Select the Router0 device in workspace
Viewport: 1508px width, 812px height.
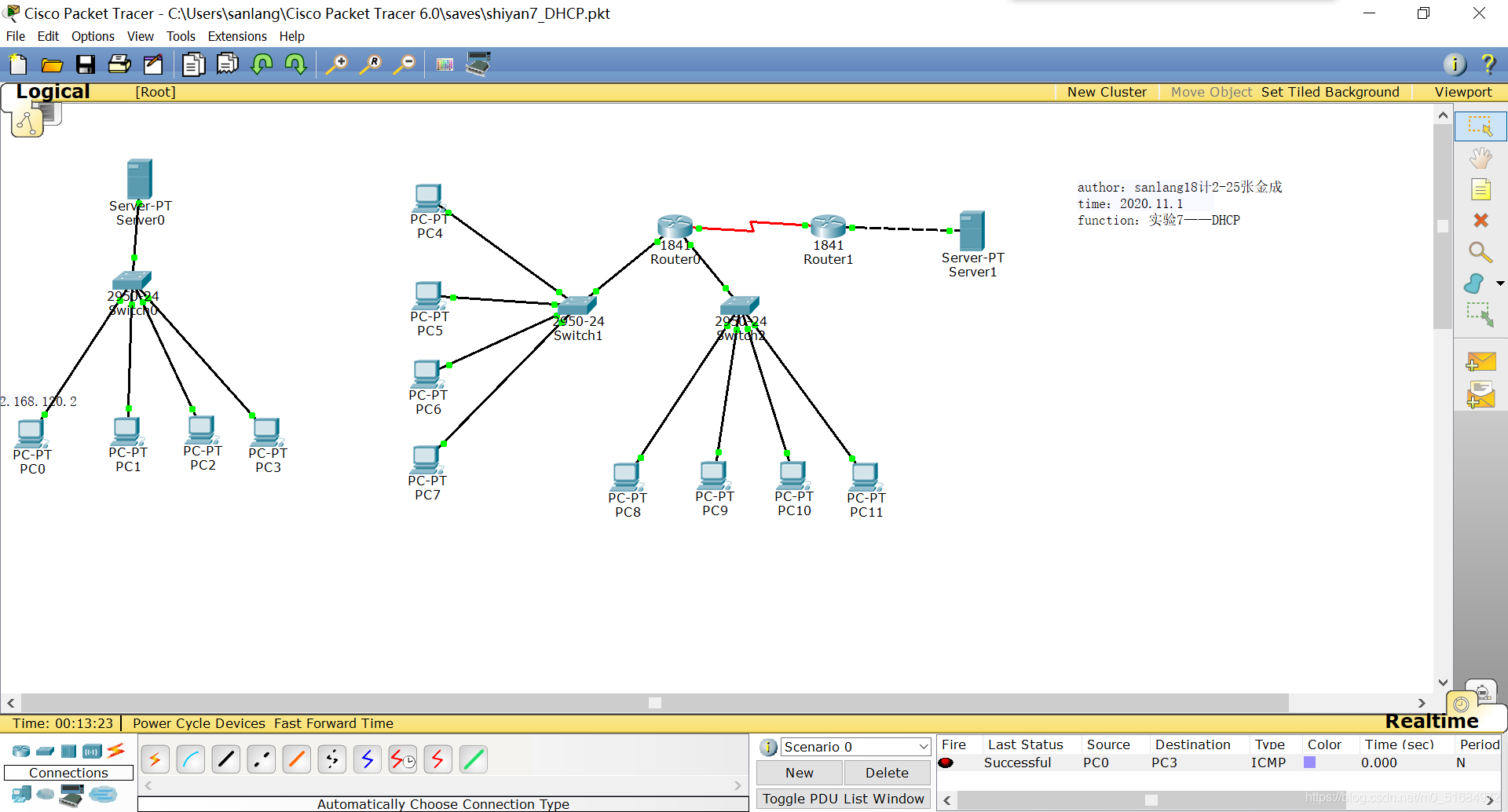(x=675, y=227)
